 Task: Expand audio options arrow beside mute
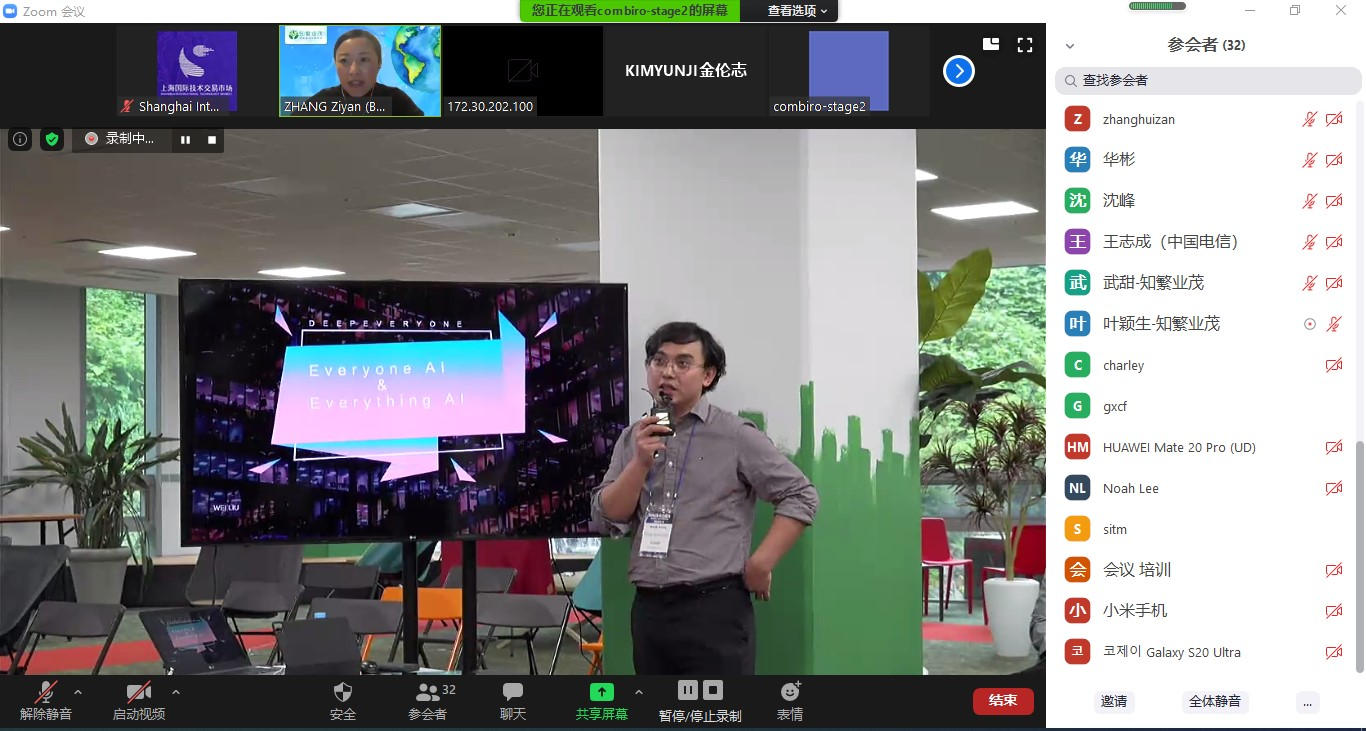(x=78, y=692)
